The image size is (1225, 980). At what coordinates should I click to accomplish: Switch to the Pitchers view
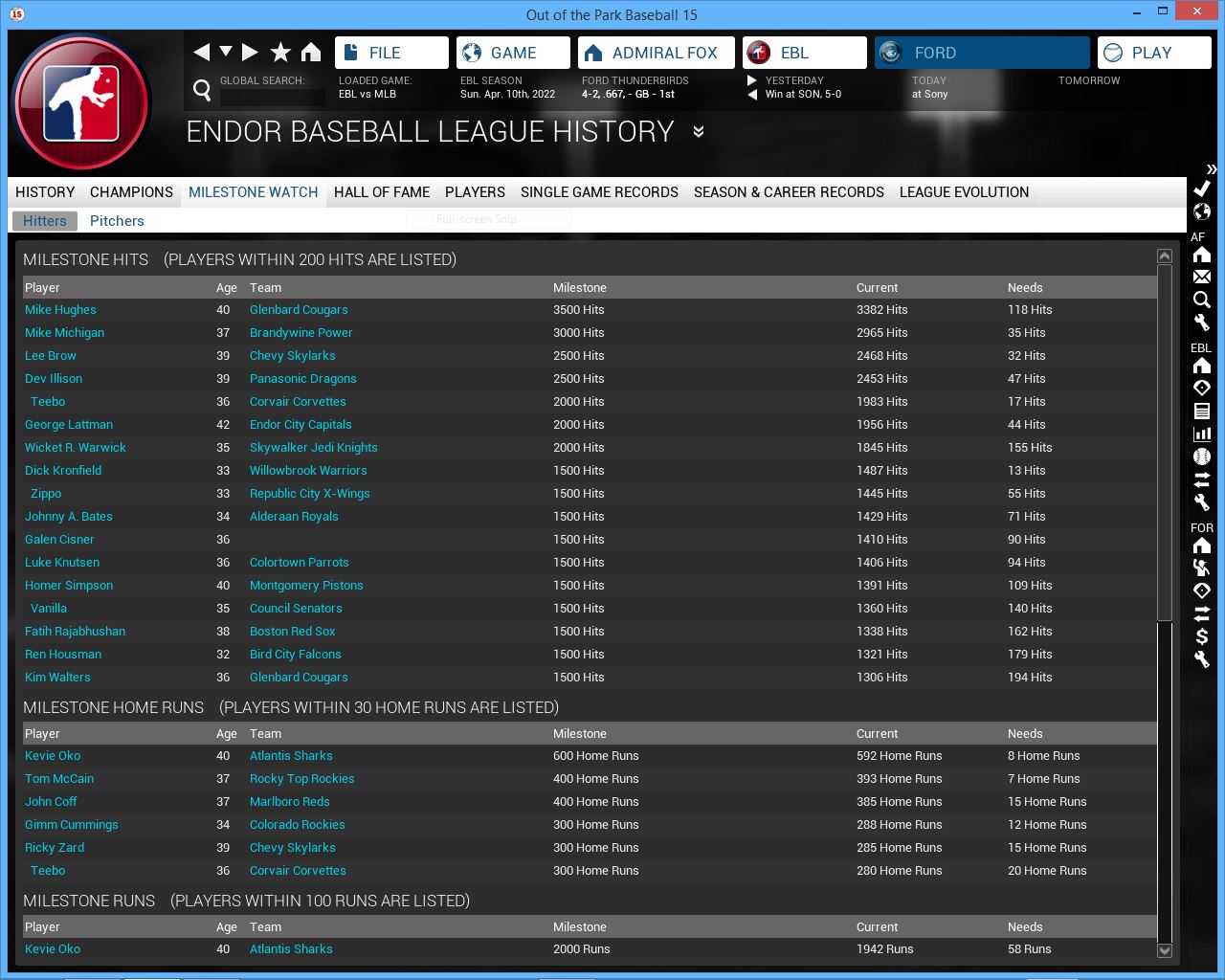117,221
